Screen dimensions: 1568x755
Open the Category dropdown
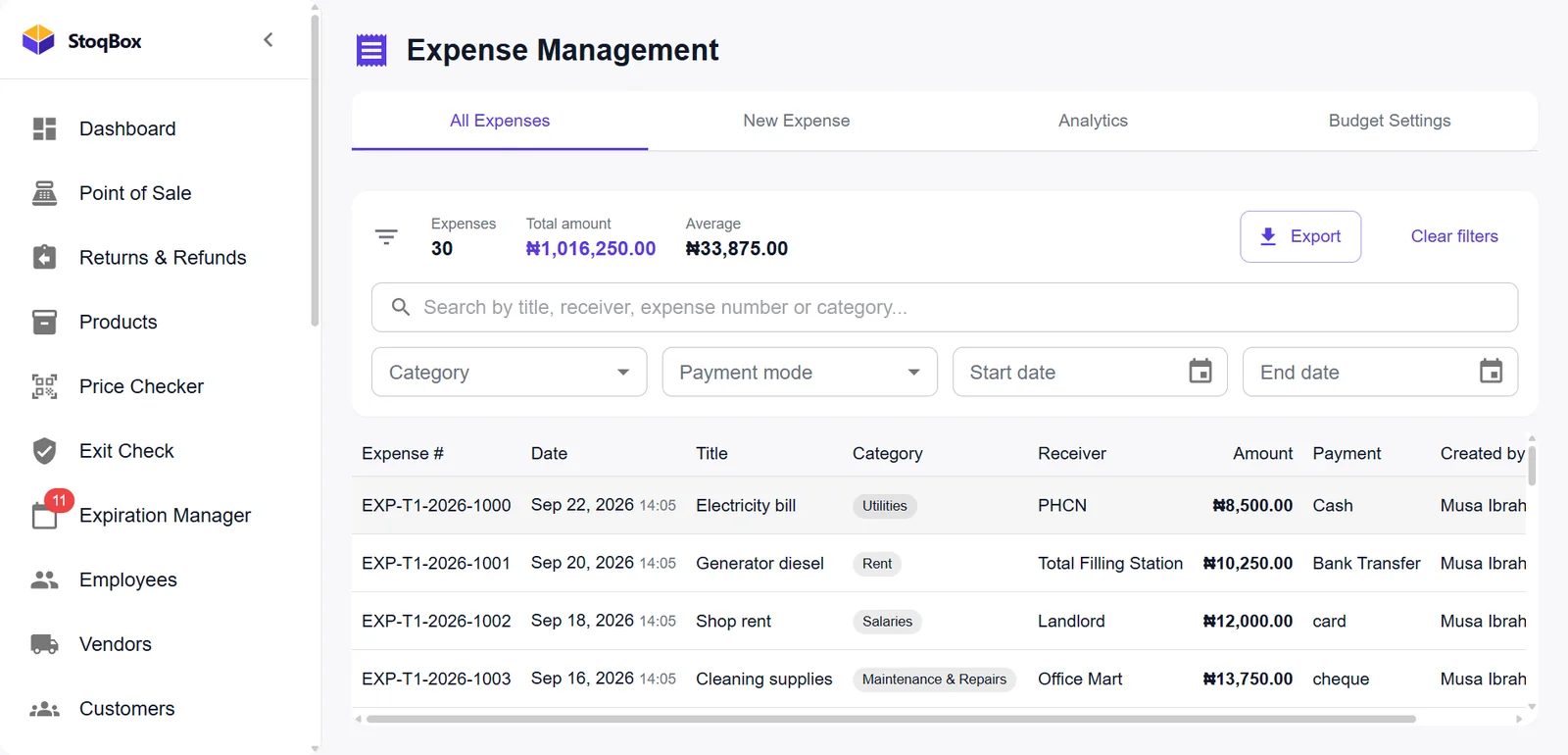pyautogui.click(x=510, y=373)
